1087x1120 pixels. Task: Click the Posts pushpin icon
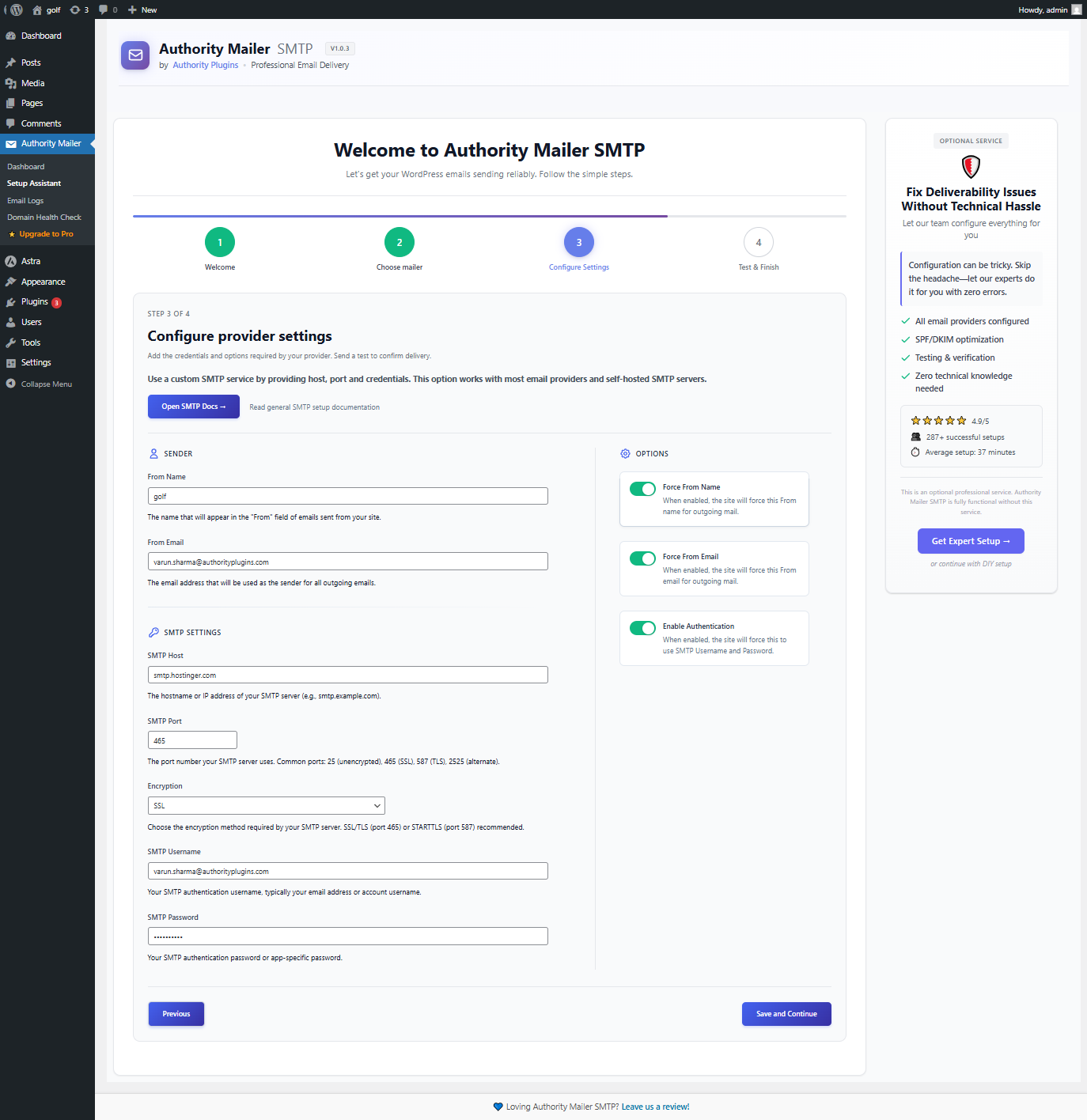[11, 62]
